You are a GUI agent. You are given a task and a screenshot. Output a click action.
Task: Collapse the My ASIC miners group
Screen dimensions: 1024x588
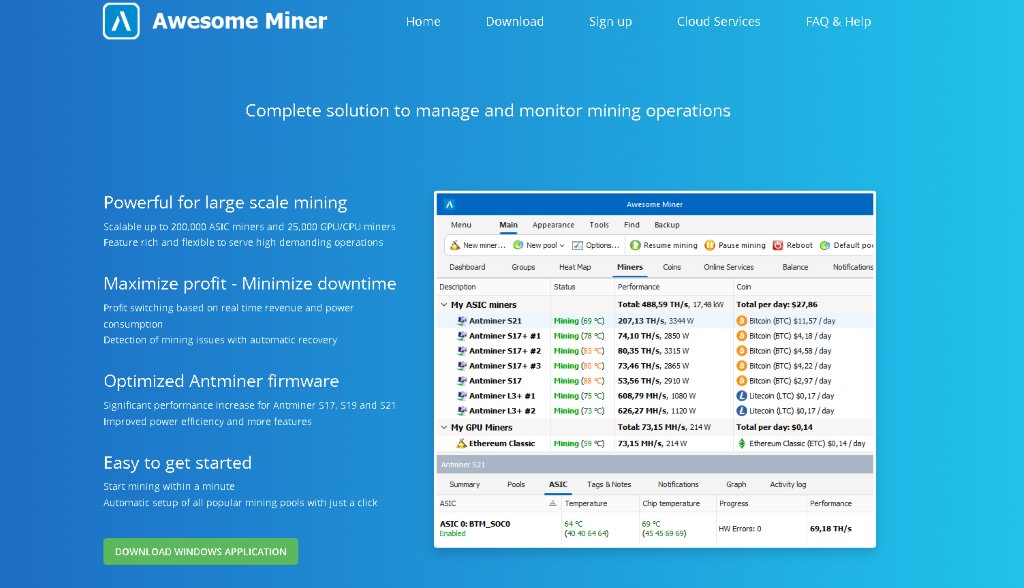tap(444, 304)
